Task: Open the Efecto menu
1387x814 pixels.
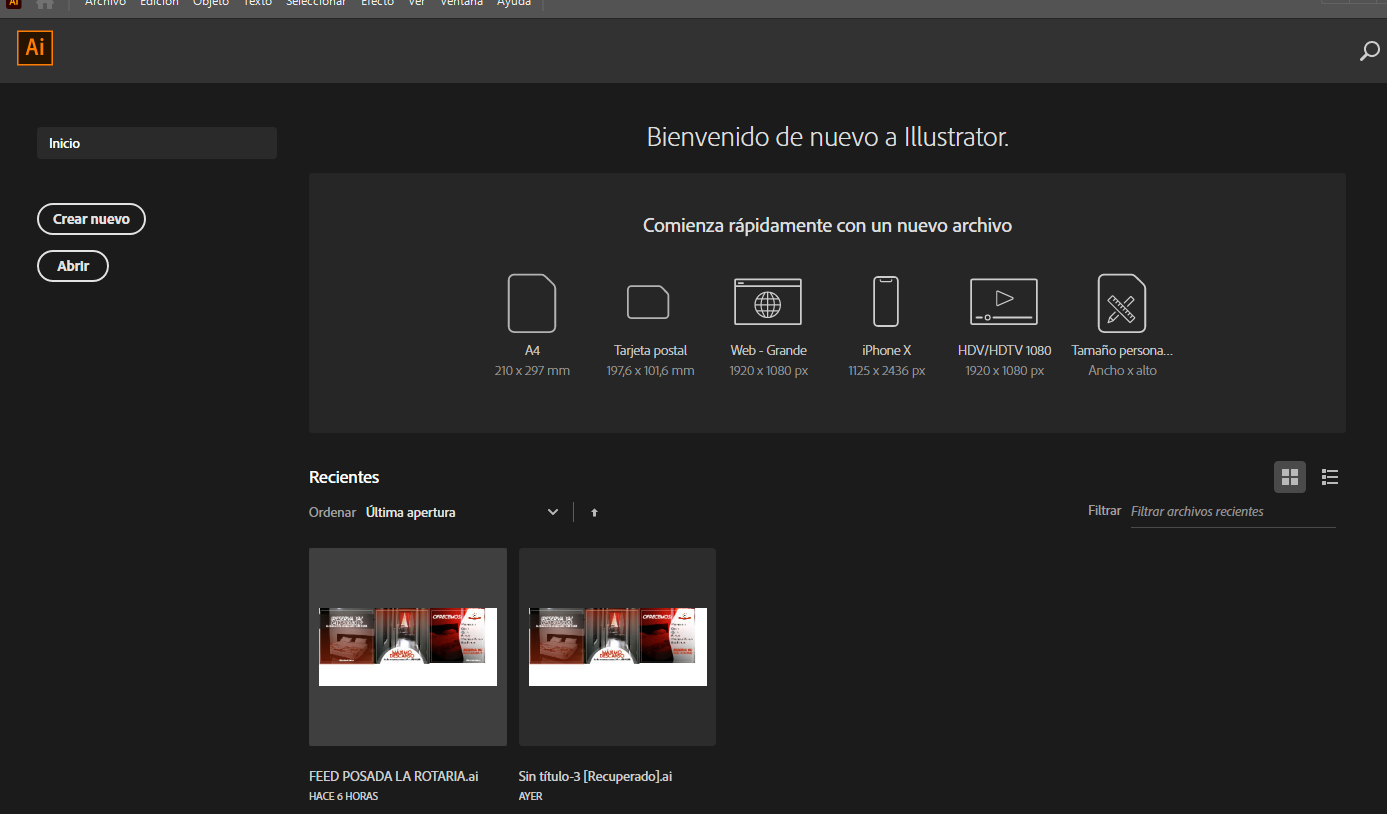Action: point(377,4)
